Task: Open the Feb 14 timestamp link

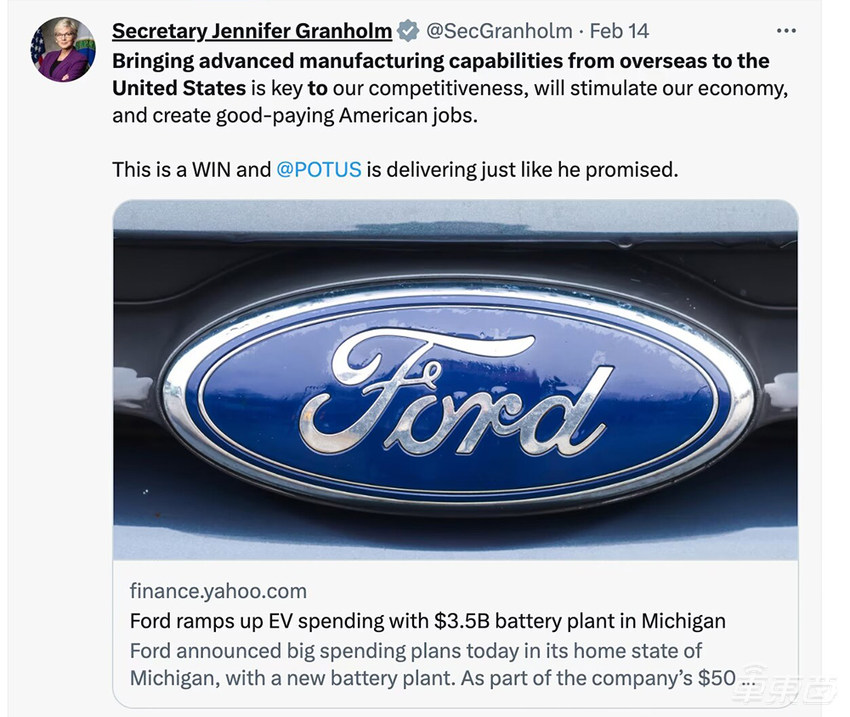Action: [x=619, y=31]
